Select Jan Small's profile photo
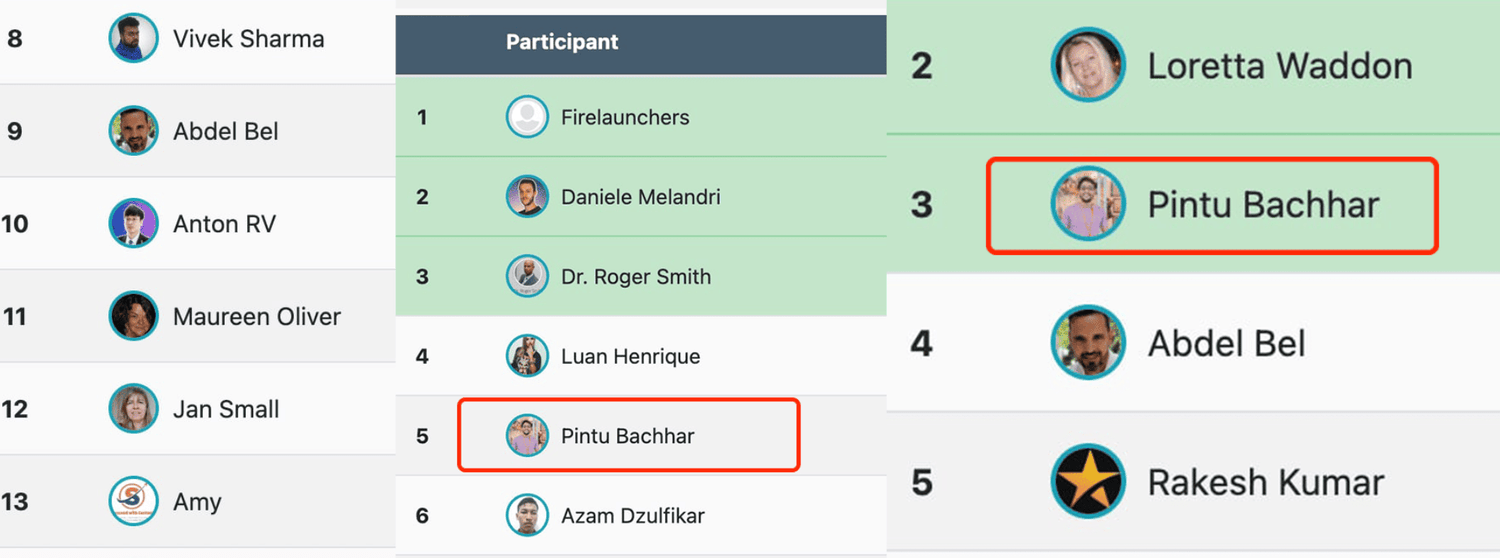The height and width of the screenshot is (558, 1500). (133, 409)
